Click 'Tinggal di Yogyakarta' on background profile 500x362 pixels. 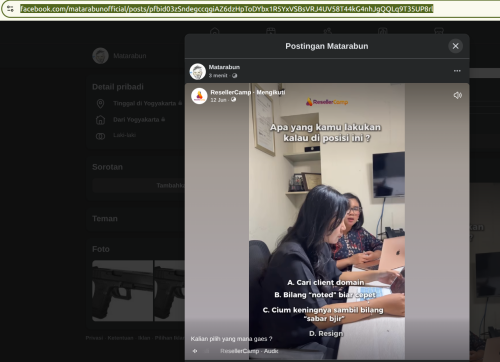(x=145, y=103)
